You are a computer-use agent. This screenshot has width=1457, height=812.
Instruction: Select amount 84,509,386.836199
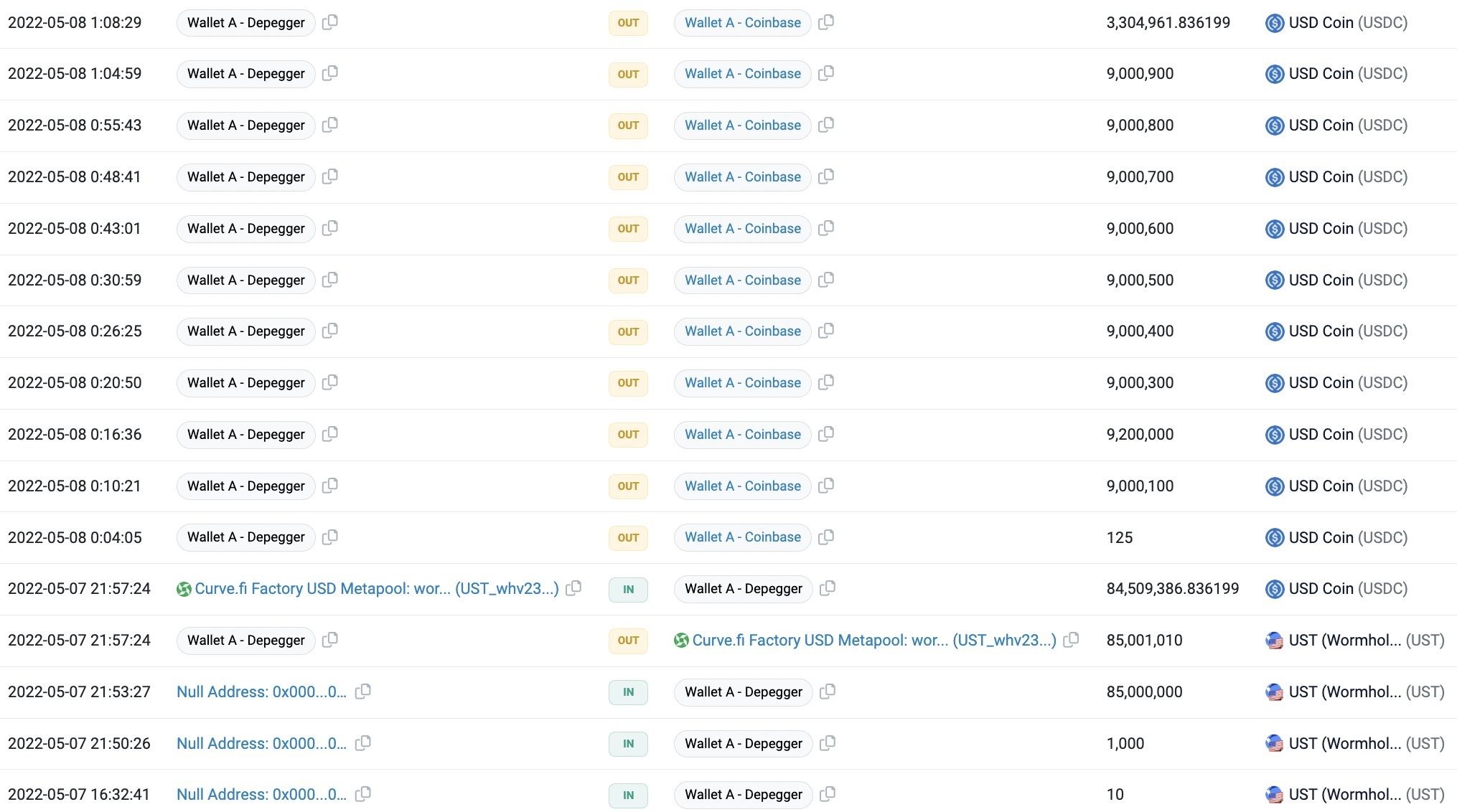point(1172,588)
